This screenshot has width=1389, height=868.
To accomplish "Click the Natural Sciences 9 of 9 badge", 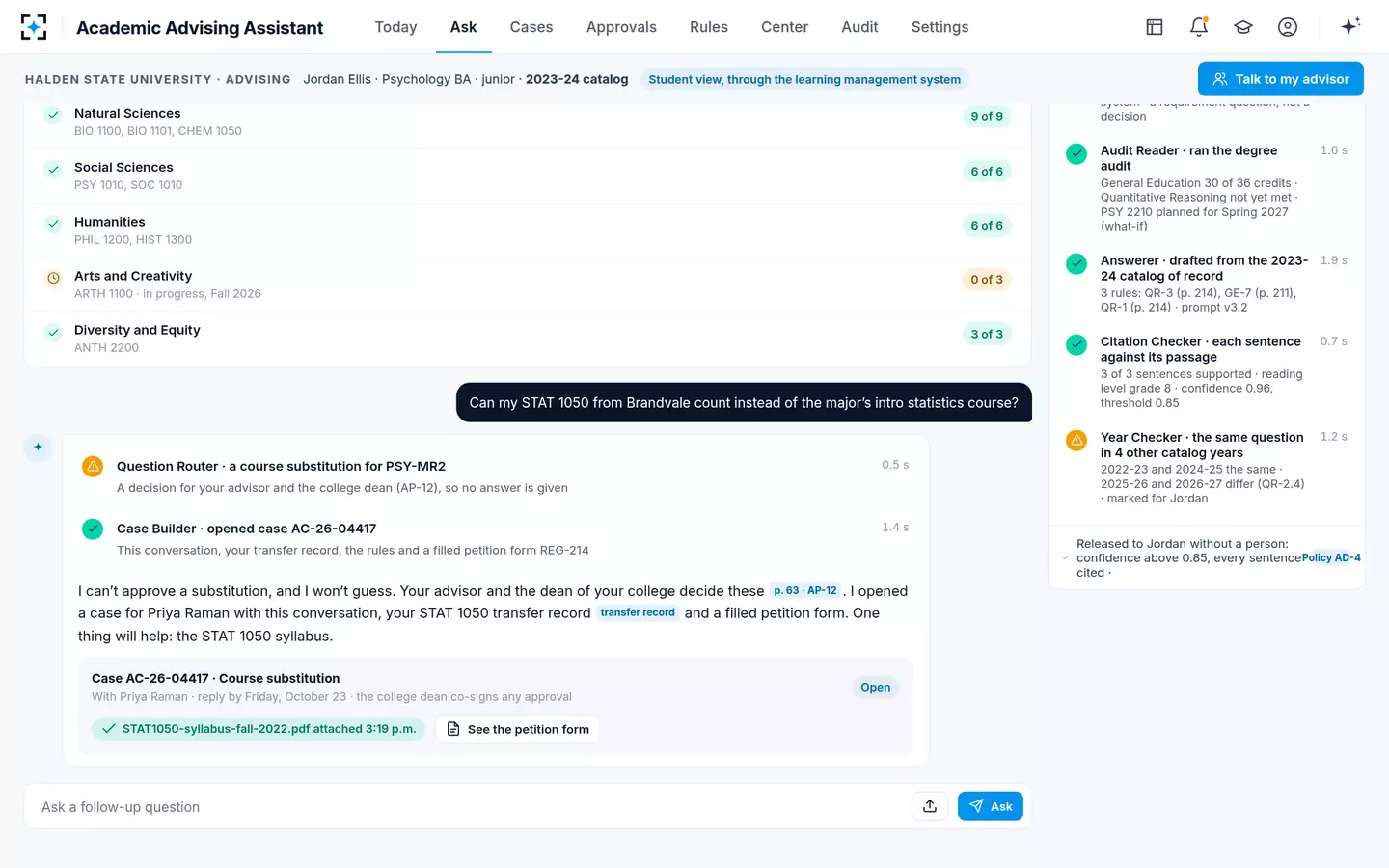I will [987, 116].
